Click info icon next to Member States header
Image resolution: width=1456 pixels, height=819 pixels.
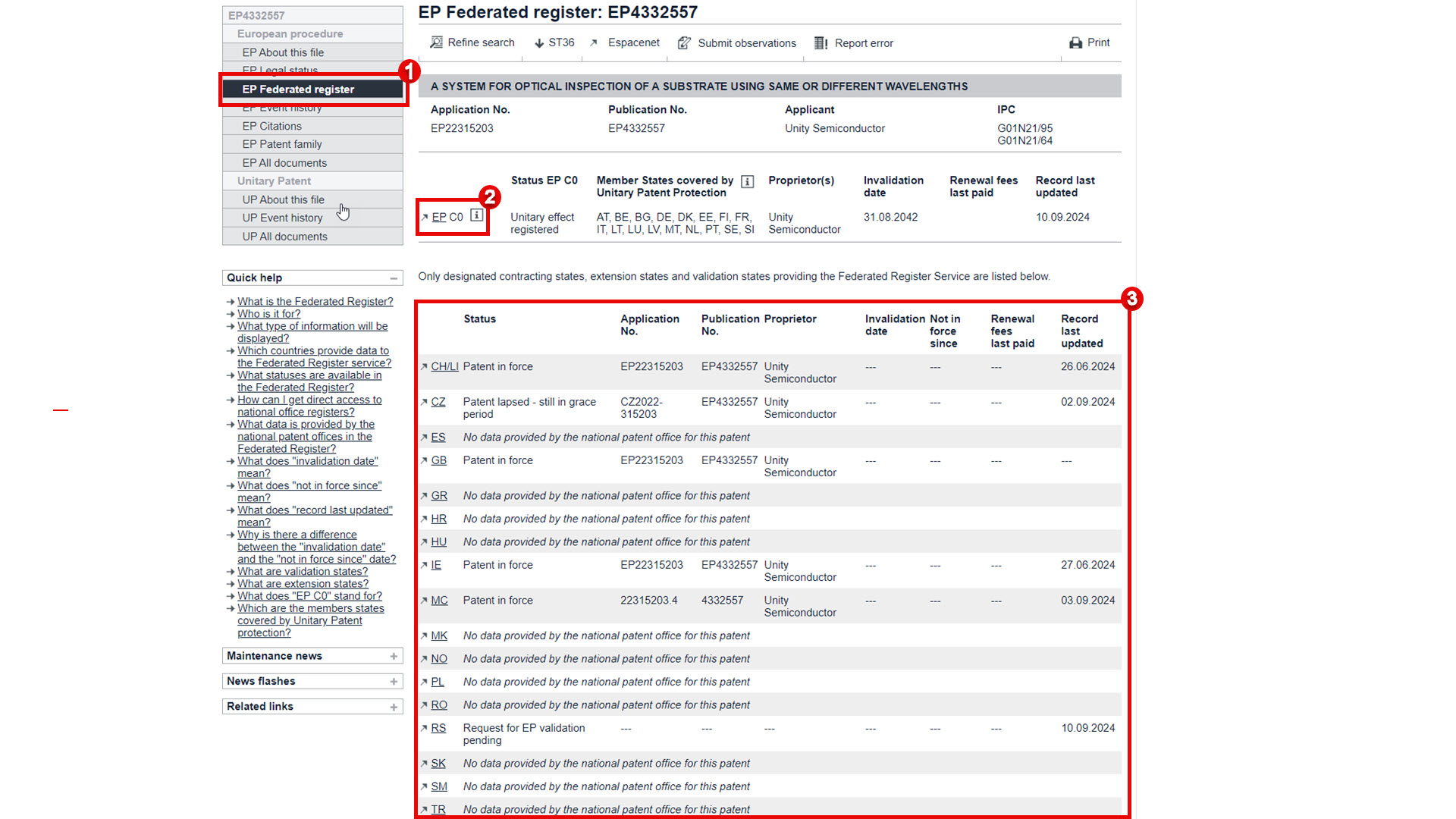click(747, 181)
